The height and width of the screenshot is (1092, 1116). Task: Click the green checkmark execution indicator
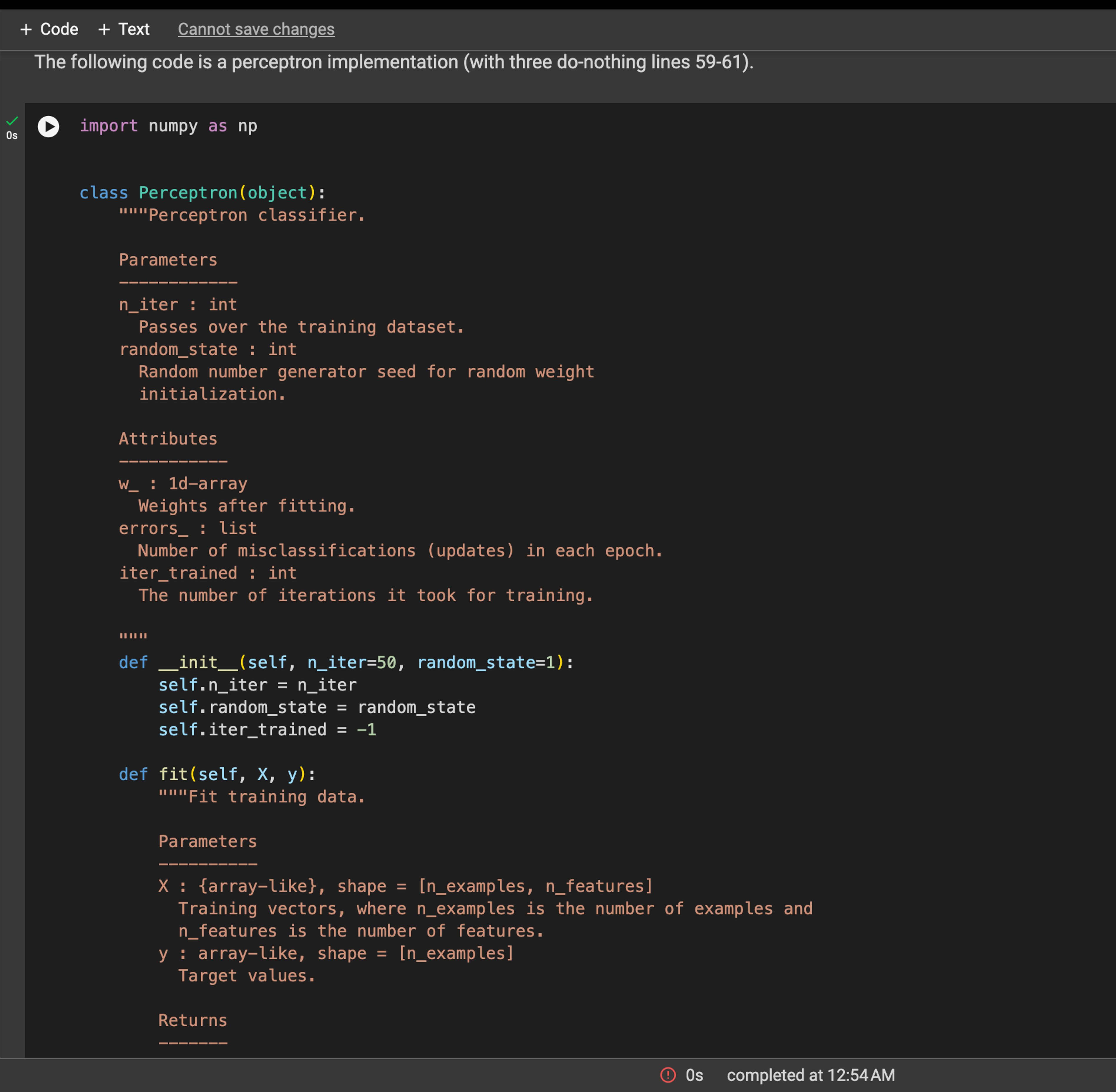(x=12, y=120)
